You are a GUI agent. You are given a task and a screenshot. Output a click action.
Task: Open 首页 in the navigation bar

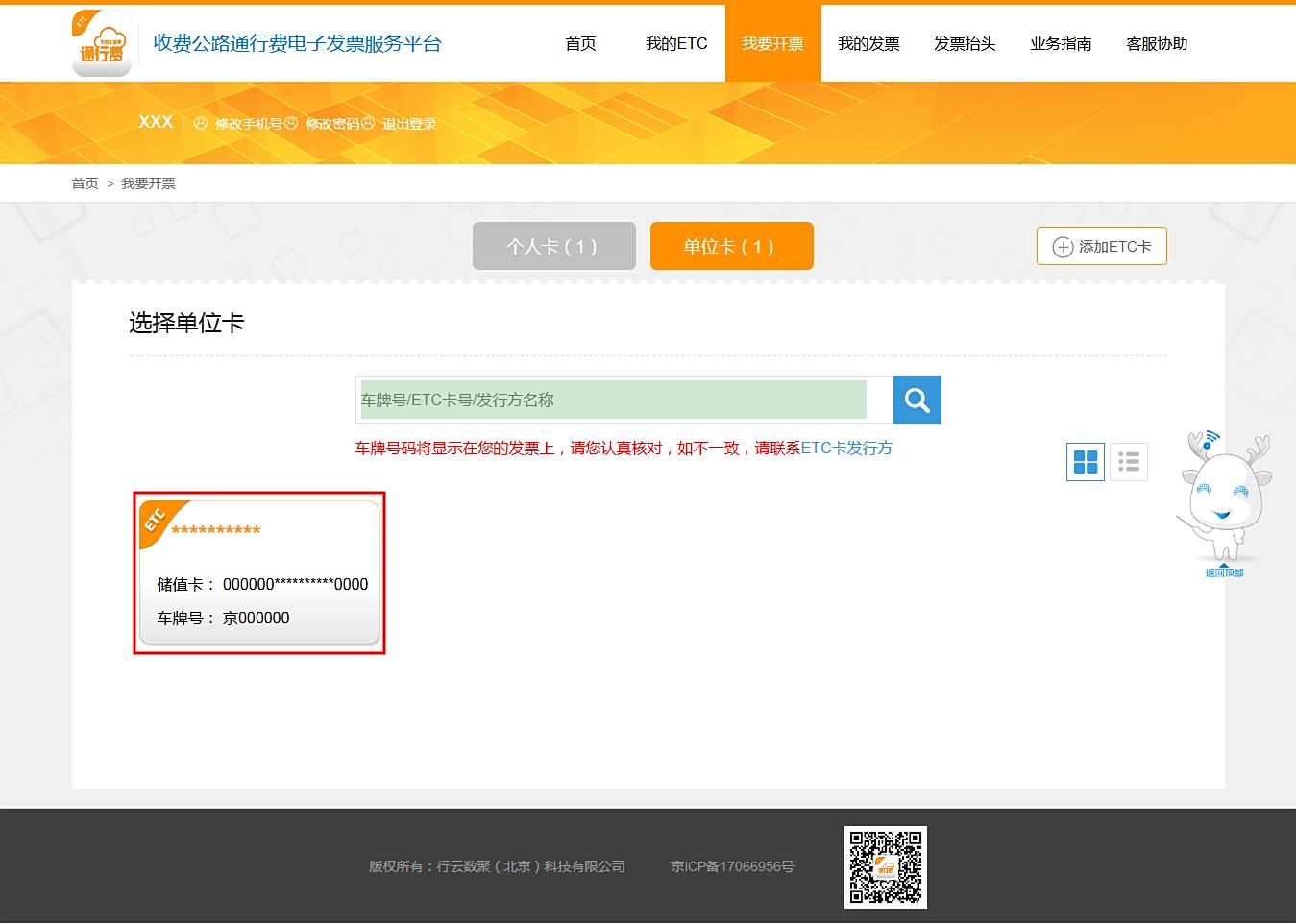[x=580, y=44]
